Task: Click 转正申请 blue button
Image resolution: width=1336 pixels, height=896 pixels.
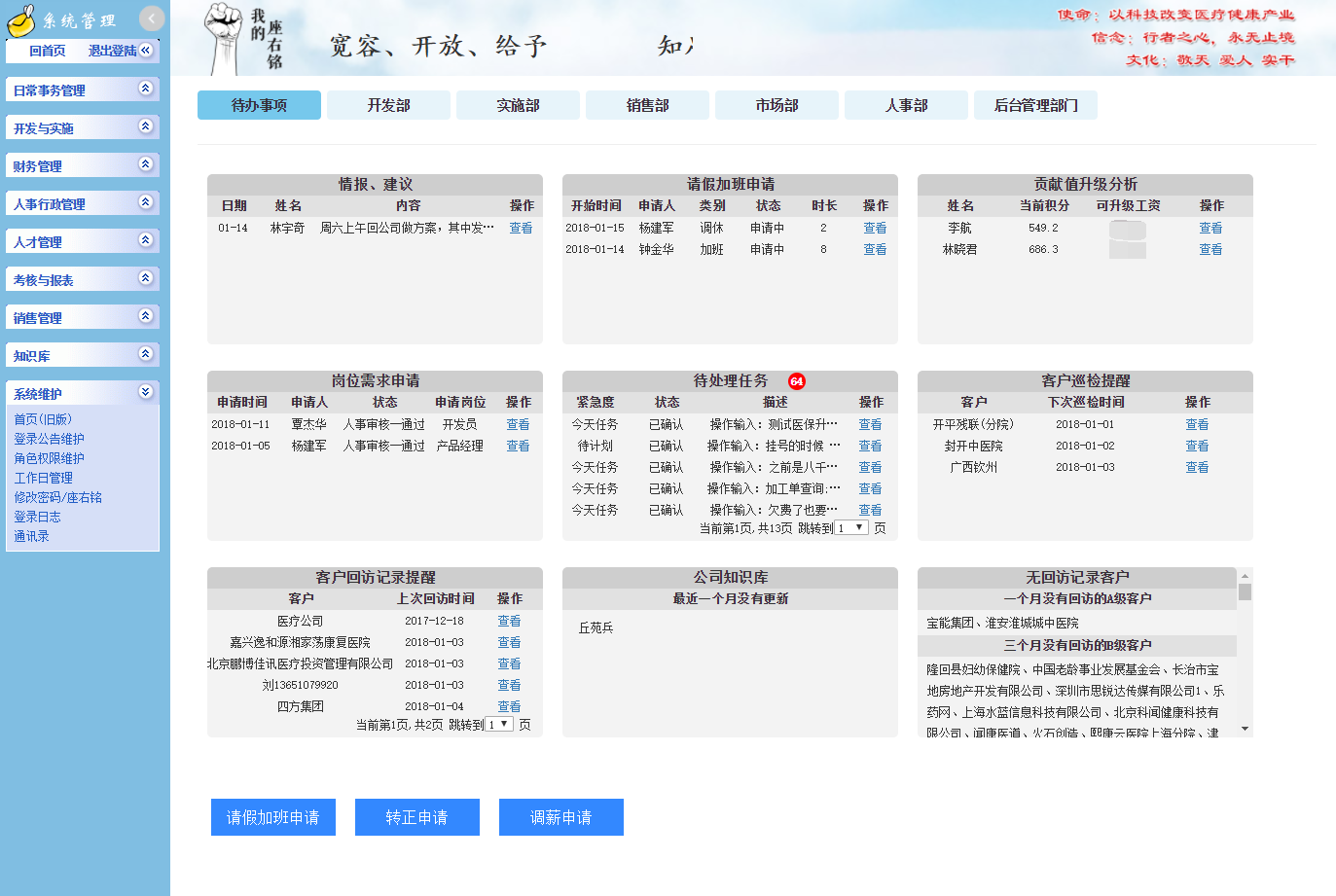Action: click(x=417, y=817)
